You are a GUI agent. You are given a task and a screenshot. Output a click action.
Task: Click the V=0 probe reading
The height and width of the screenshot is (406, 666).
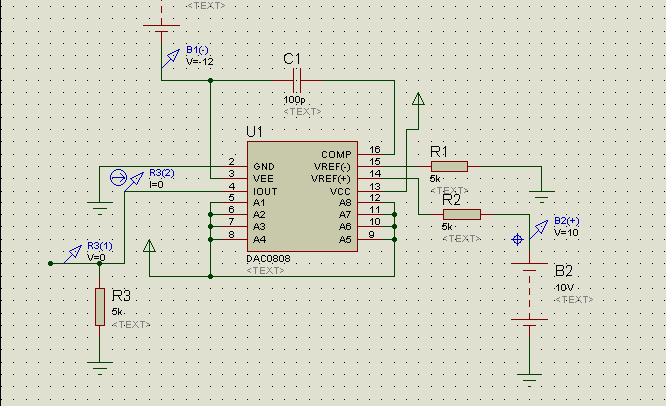pos(96,257)
